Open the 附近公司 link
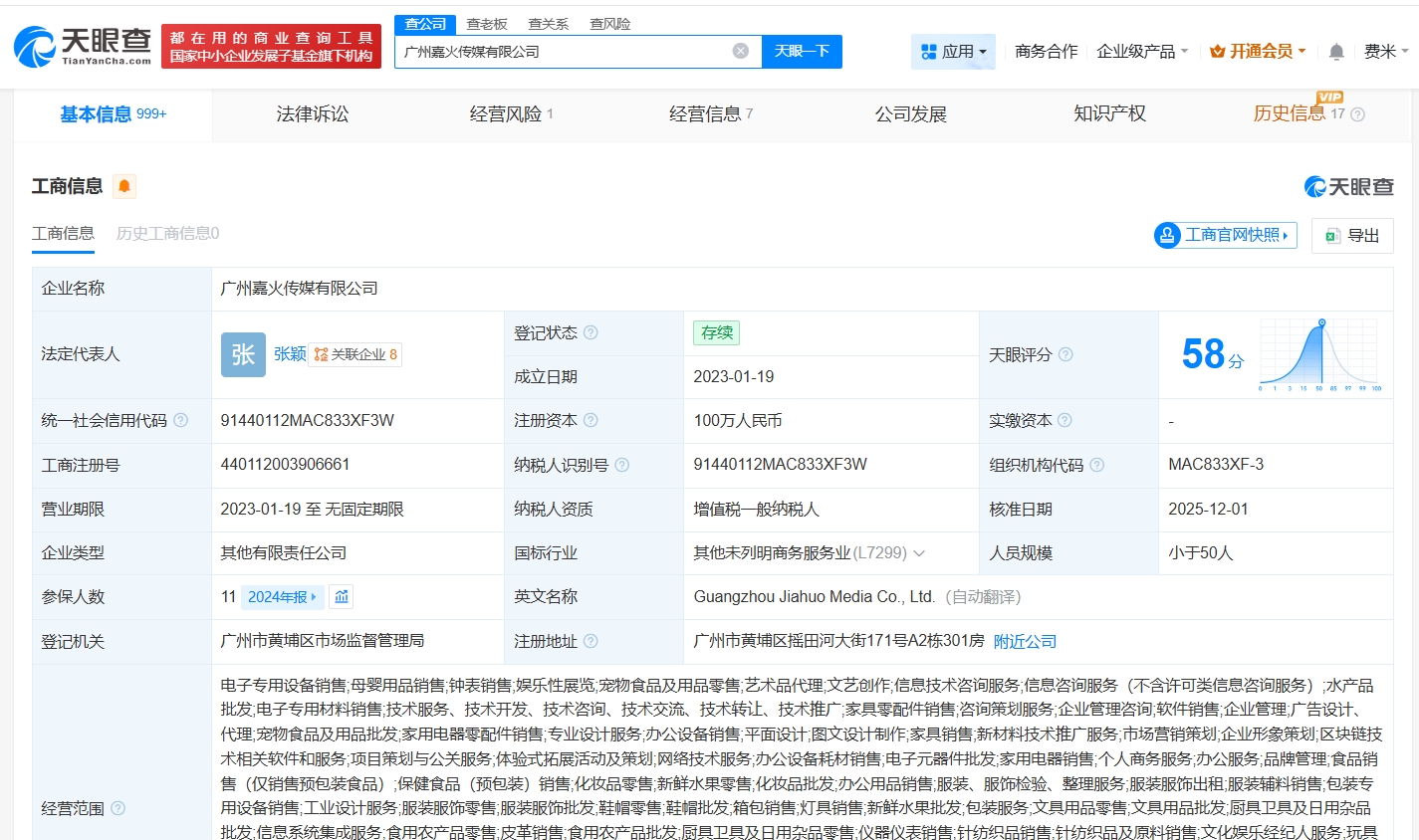Viewport: 1419px width, 840px height. tap(1025, 642)
